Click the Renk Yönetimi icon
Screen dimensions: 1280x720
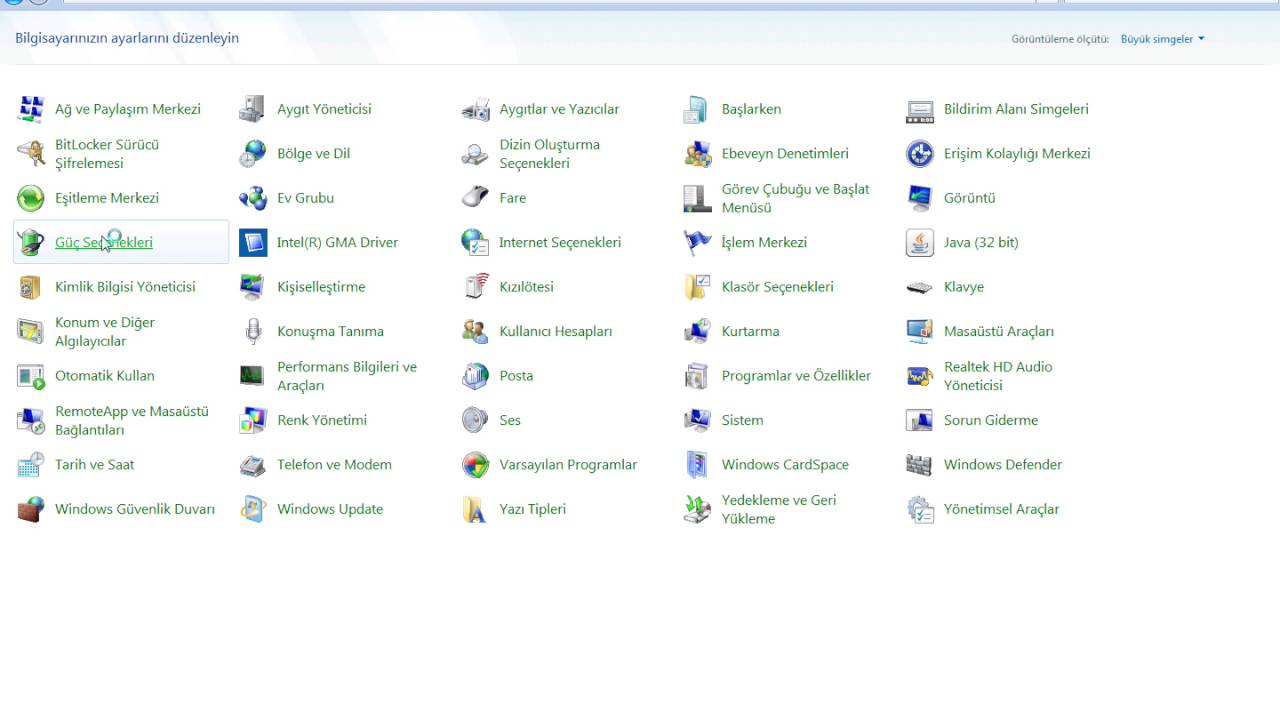point(253,420)
